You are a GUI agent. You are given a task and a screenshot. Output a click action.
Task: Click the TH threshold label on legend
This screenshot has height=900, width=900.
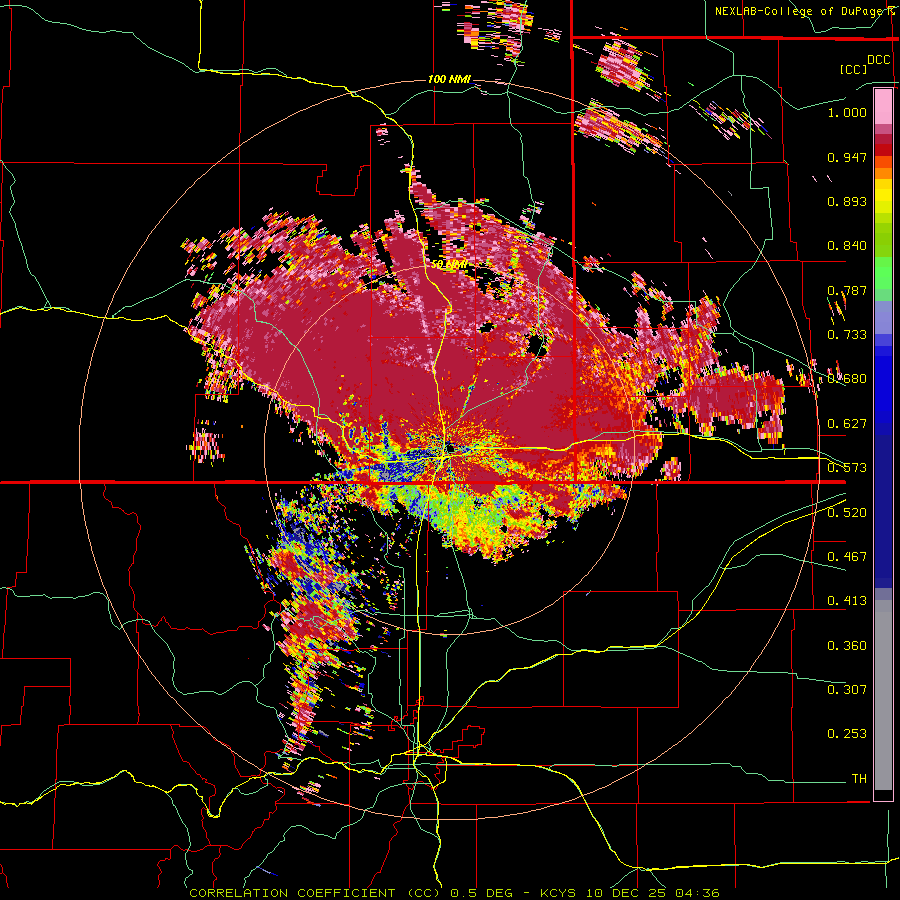point(859,779)
